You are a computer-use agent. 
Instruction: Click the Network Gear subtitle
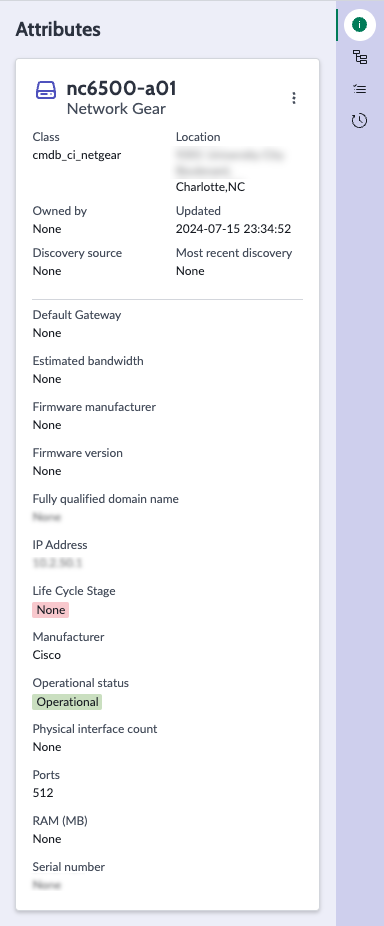(x=116, y=109)
